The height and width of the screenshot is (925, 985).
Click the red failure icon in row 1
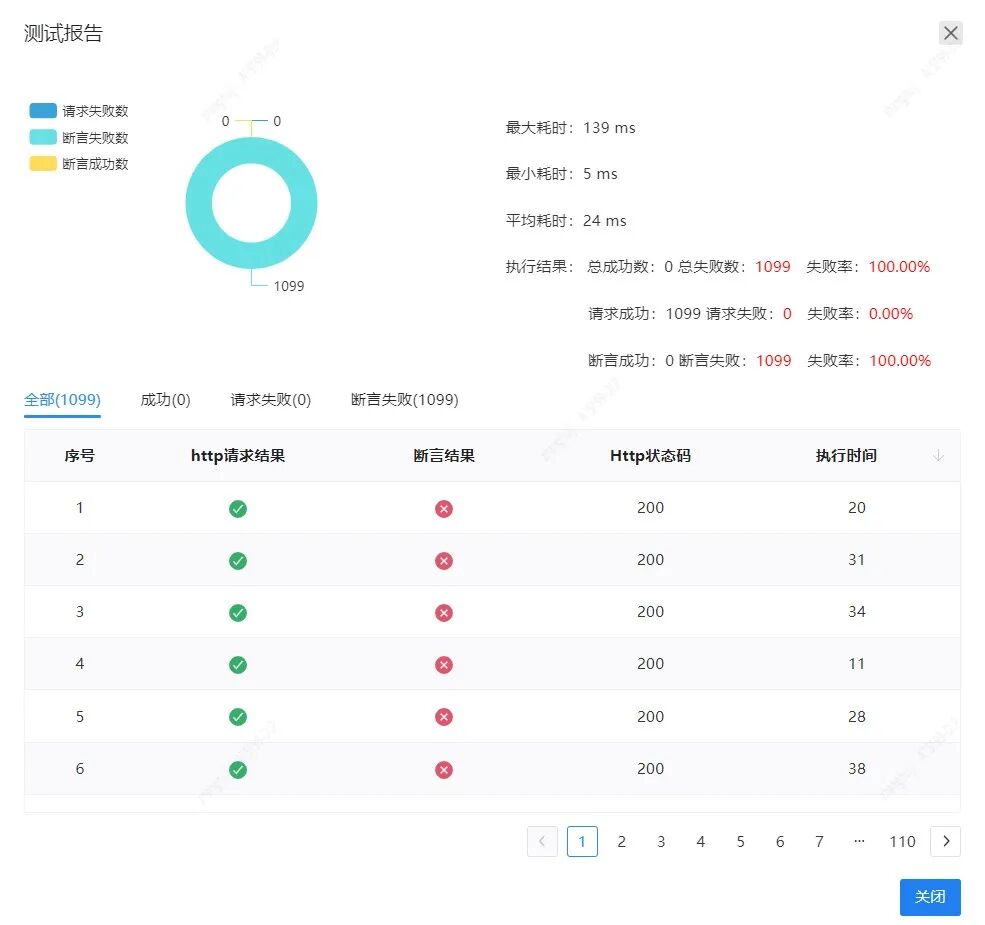click(x=443, y=507)
